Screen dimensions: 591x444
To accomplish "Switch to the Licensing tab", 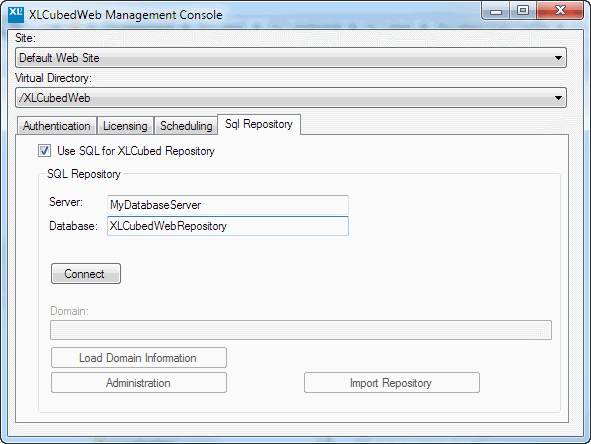I will tap(125, 126).
